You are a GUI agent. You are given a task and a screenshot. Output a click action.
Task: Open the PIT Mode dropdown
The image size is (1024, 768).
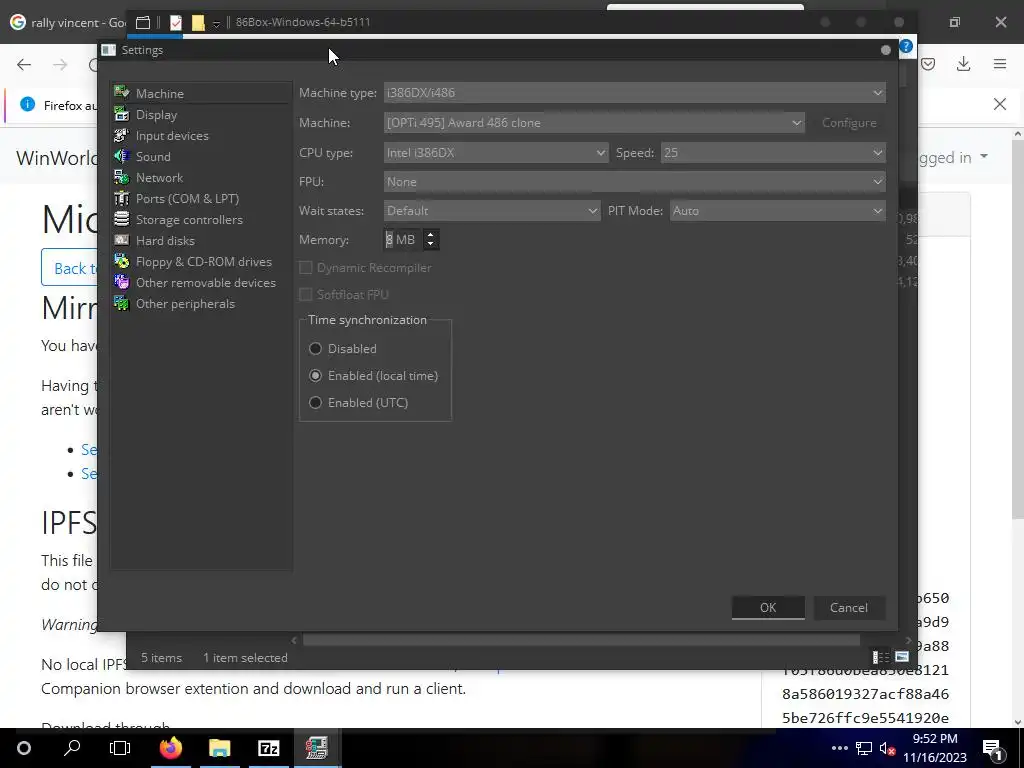(778, 210)
